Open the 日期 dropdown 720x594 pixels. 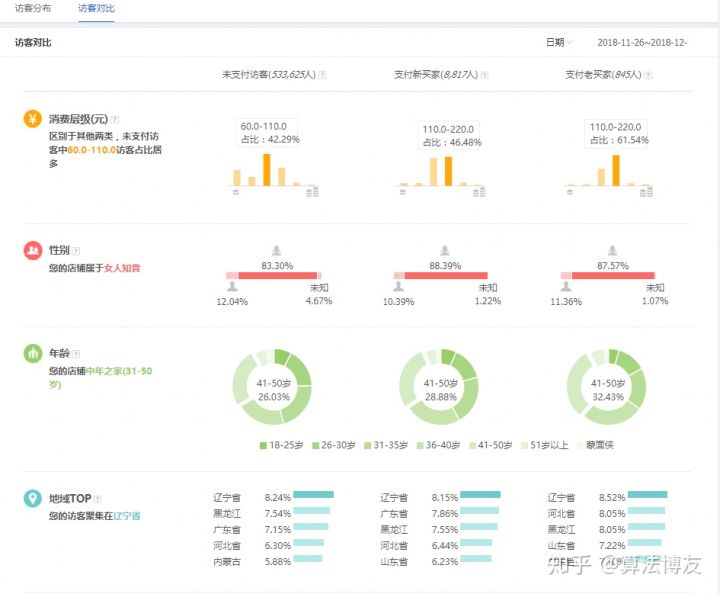pos(558,42)
